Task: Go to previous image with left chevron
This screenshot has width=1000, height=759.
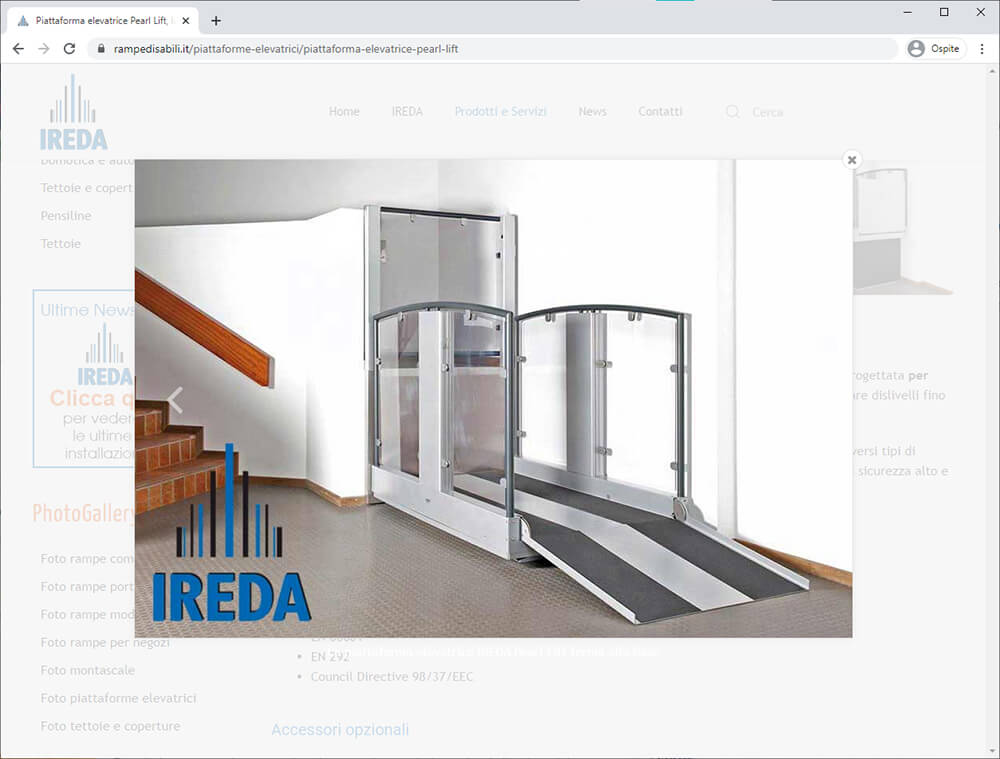Action: pyautogui.click(x=175, y=401)
